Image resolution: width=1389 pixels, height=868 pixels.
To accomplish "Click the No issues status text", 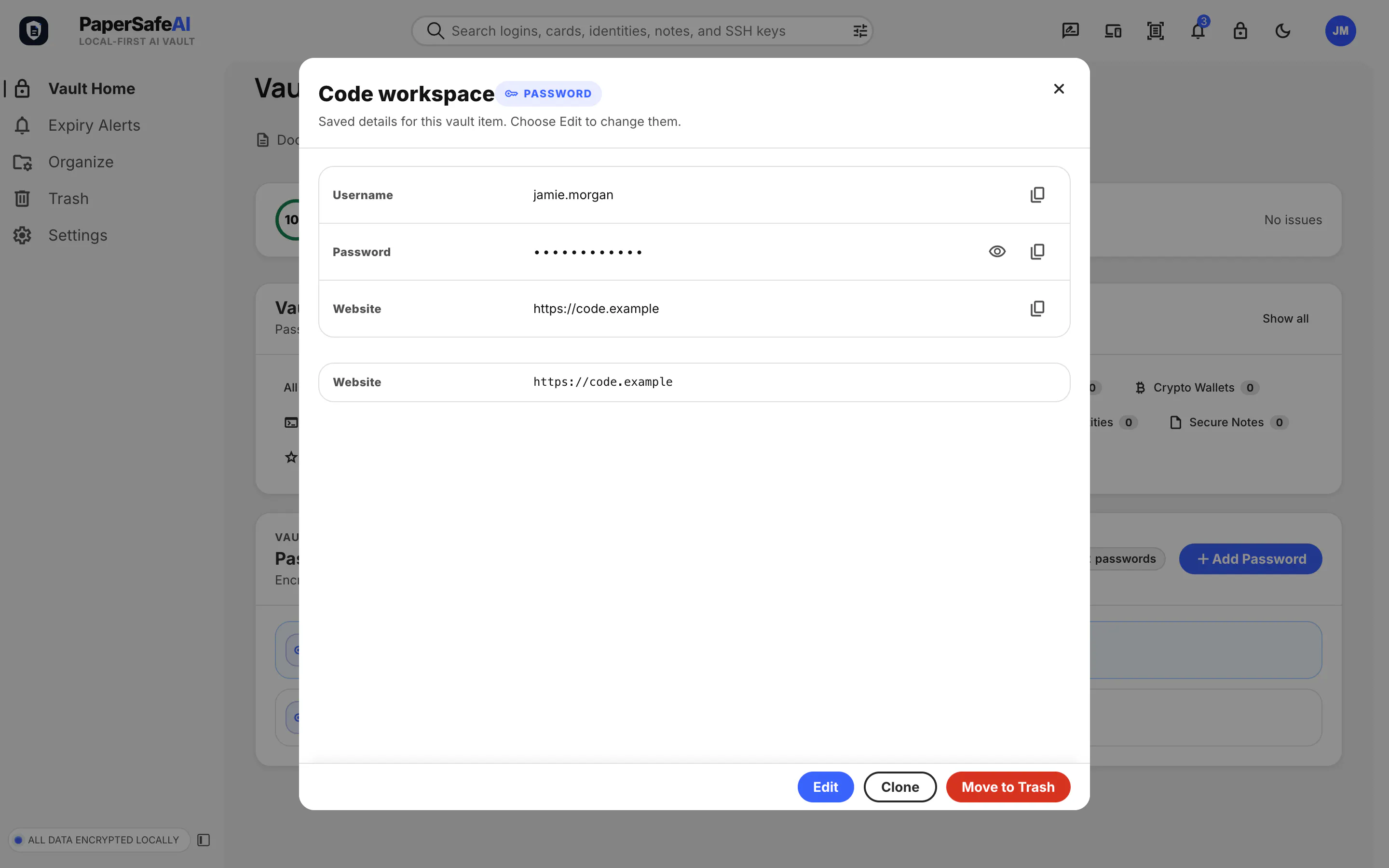I will [x=1293, y=220].
